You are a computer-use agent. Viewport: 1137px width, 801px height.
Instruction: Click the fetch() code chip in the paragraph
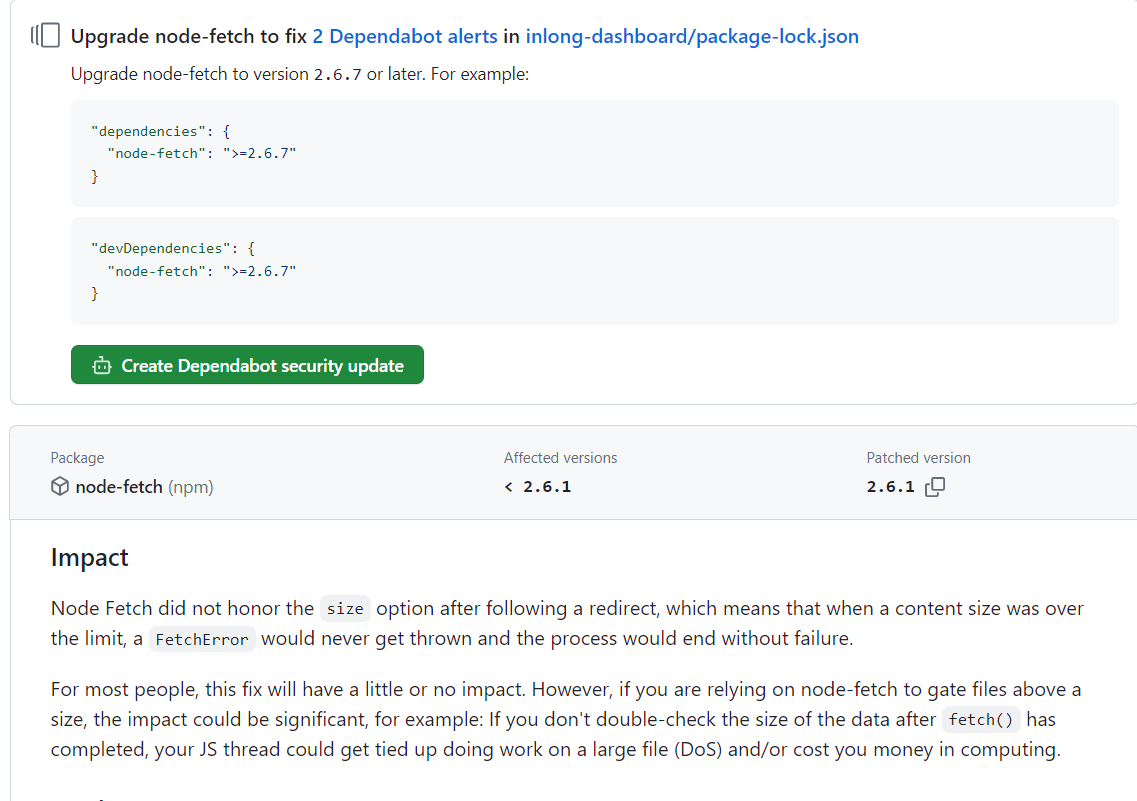[981, 719]
